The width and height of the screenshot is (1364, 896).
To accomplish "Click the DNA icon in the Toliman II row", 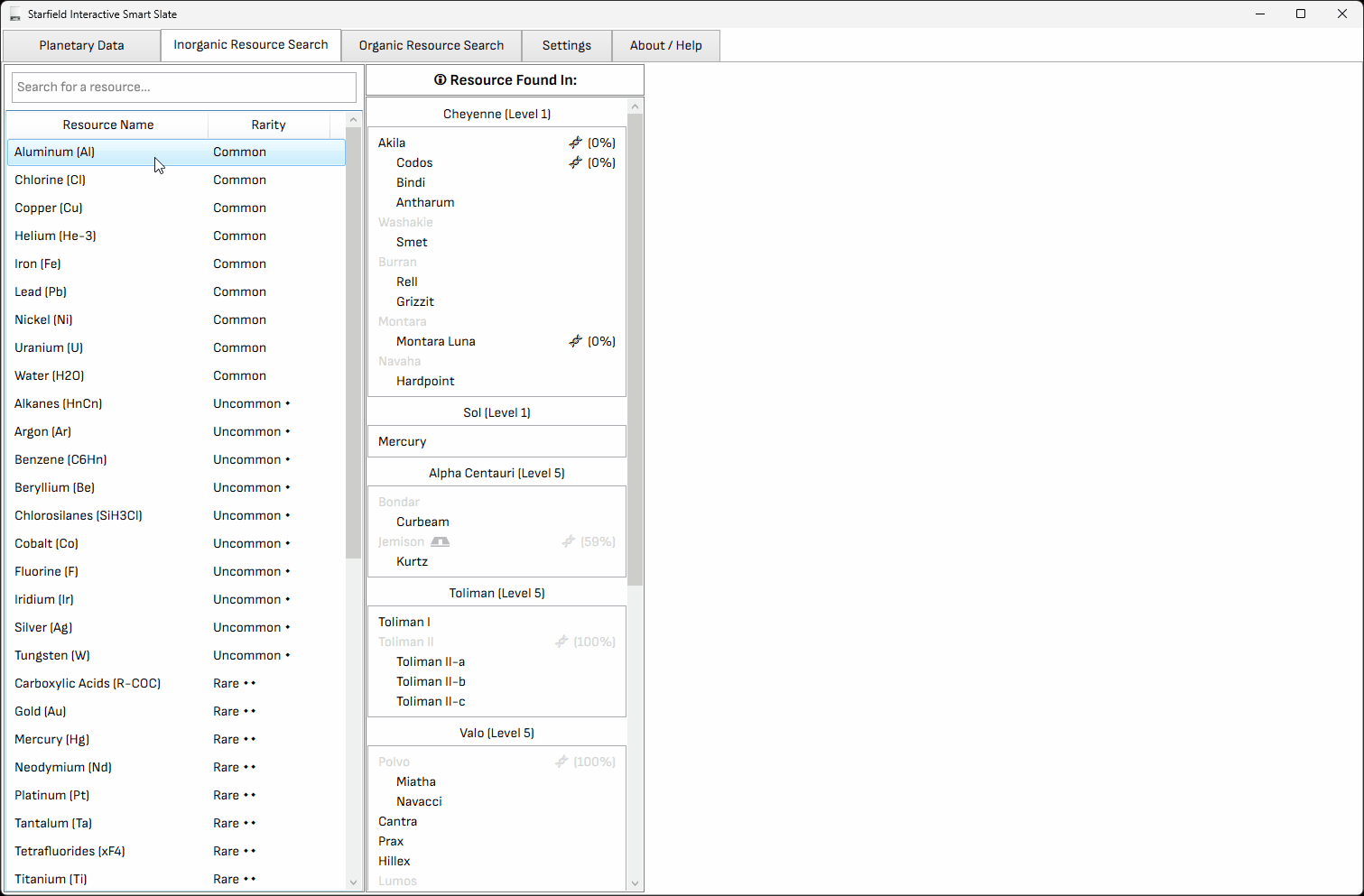I will pos(561,642).
